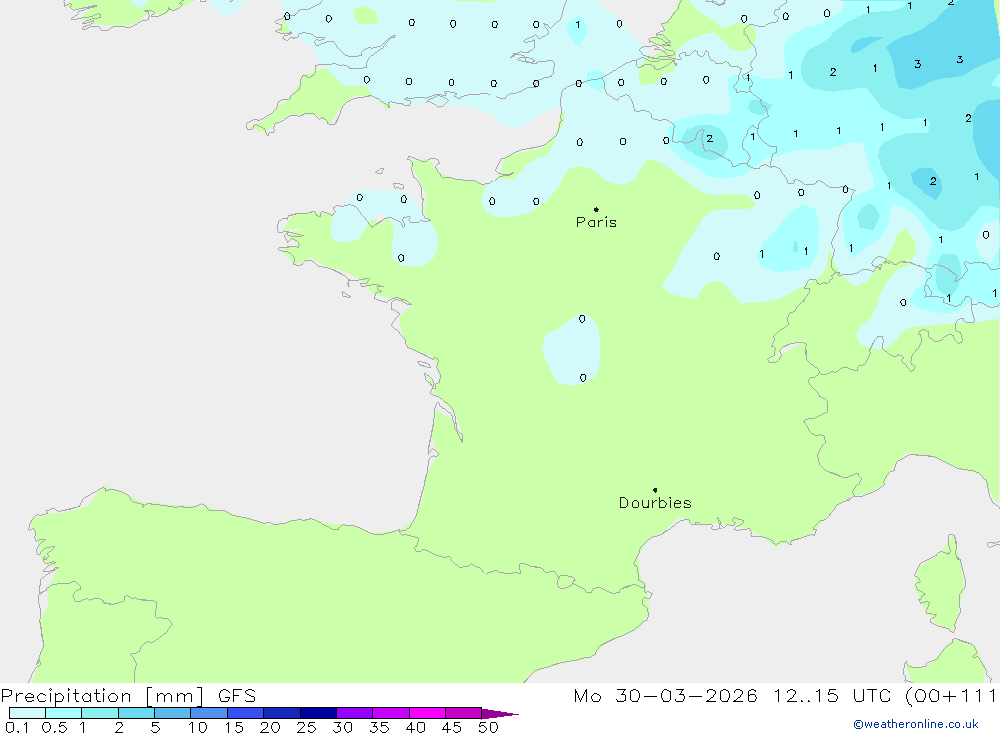Click the '12..15 UTC' time text
1000x733 pixels.
click(832, 696)
